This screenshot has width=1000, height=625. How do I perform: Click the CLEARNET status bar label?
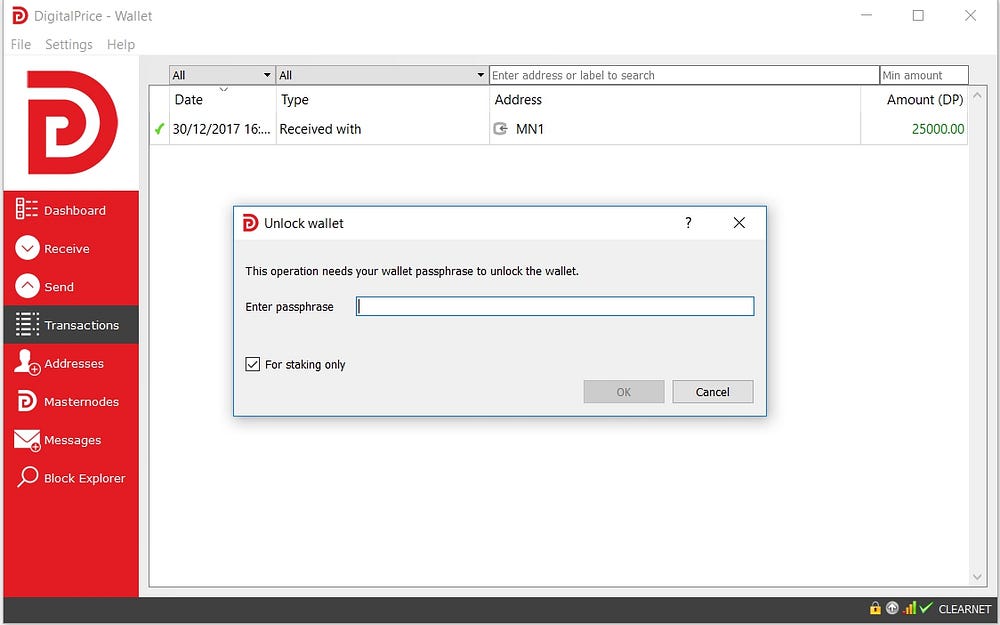point(964,609)
